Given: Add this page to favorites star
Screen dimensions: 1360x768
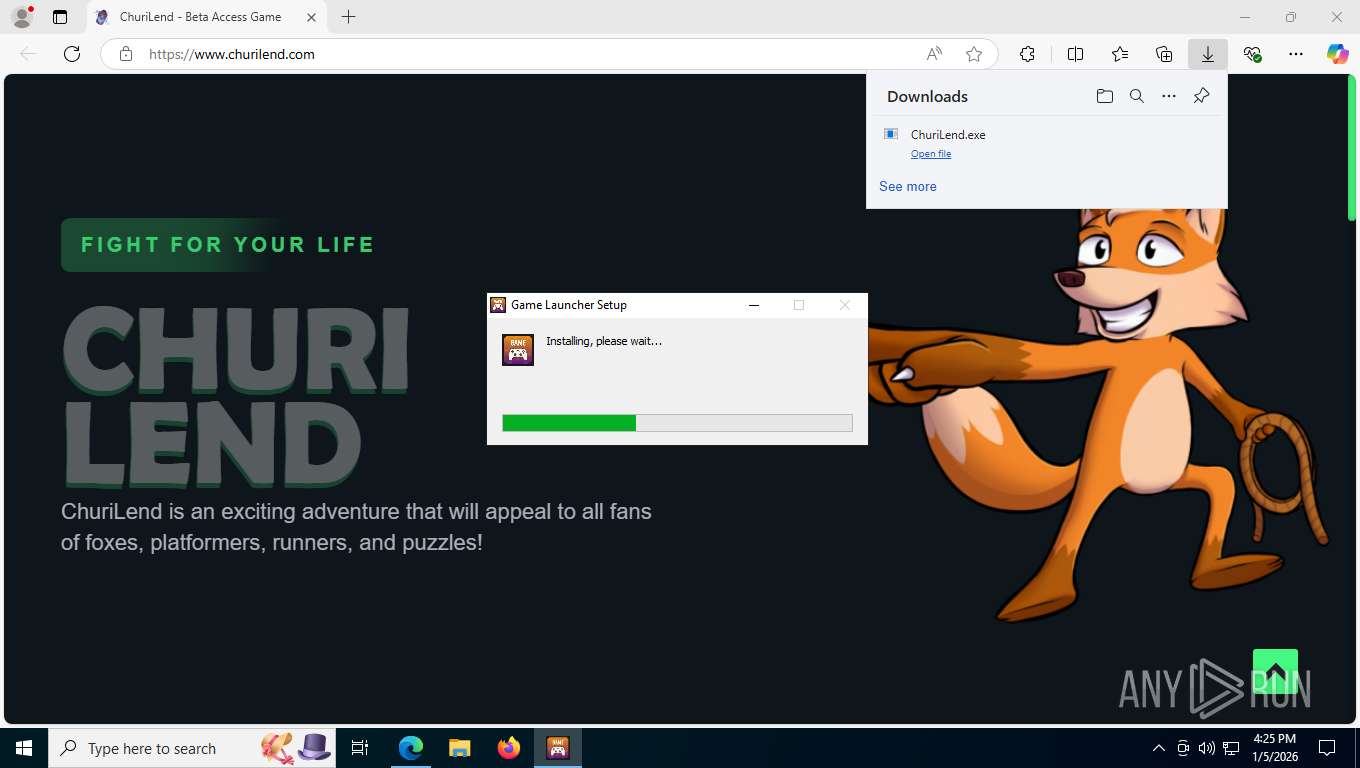Looking at the screenshot, I should pyautogui.click(x=974, y=54).
